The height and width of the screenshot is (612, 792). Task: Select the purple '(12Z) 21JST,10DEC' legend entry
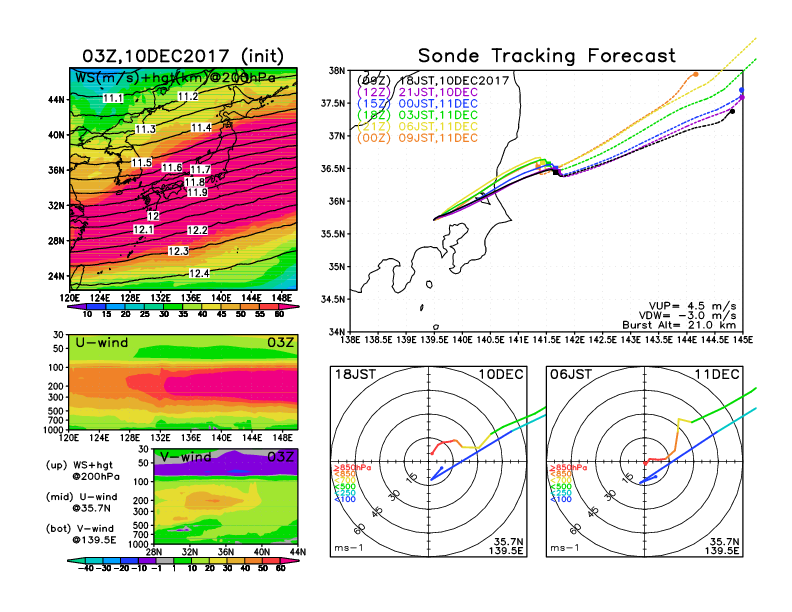tap(417, 92)
